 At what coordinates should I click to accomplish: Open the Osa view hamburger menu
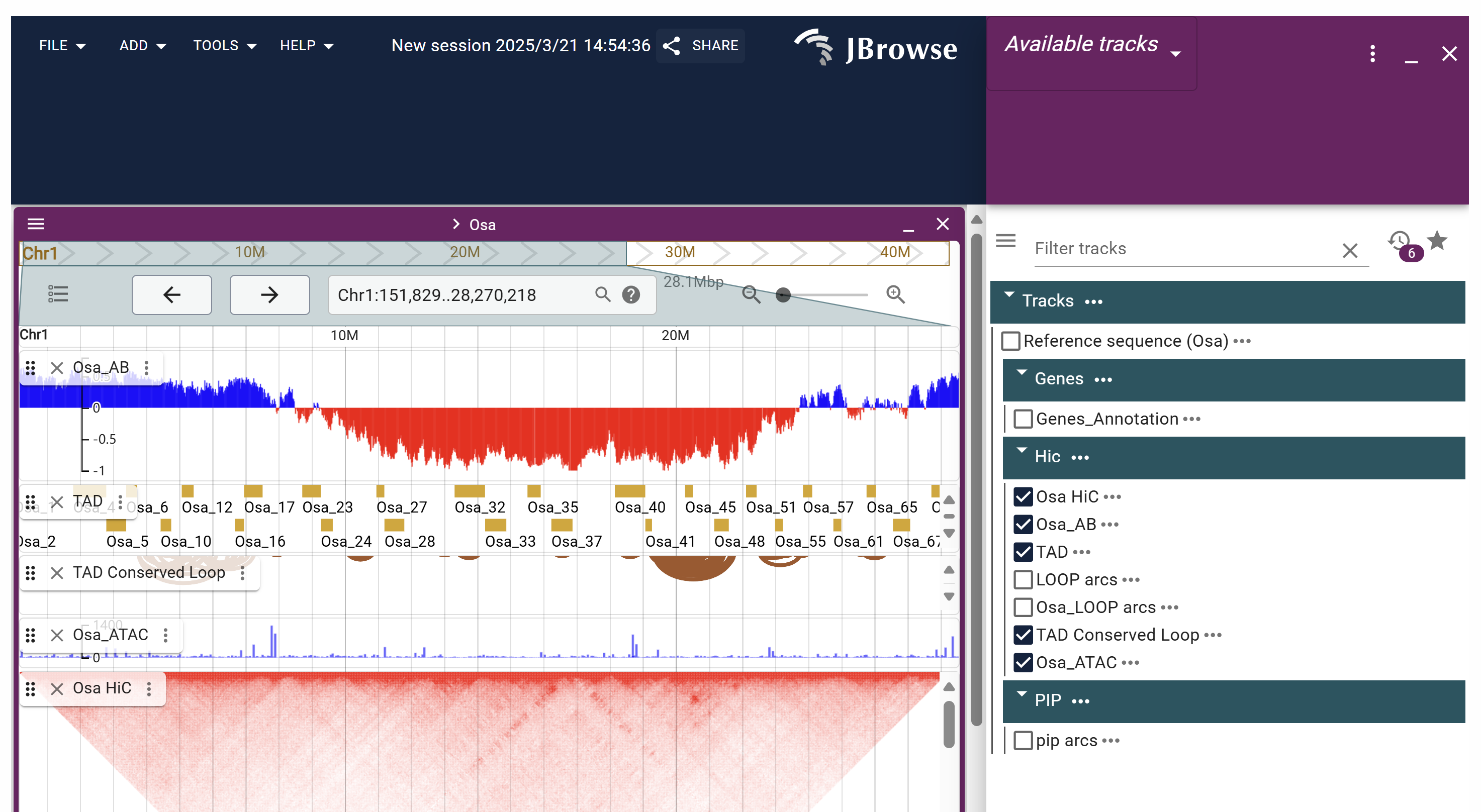(36, 224)
